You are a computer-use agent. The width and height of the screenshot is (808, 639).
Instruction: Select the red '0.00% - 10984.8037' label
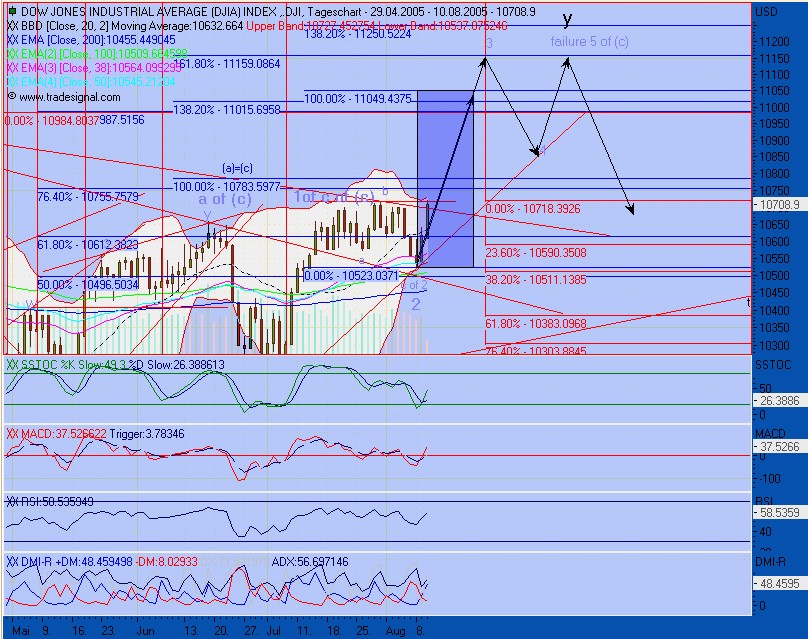(x=52, y=121)
